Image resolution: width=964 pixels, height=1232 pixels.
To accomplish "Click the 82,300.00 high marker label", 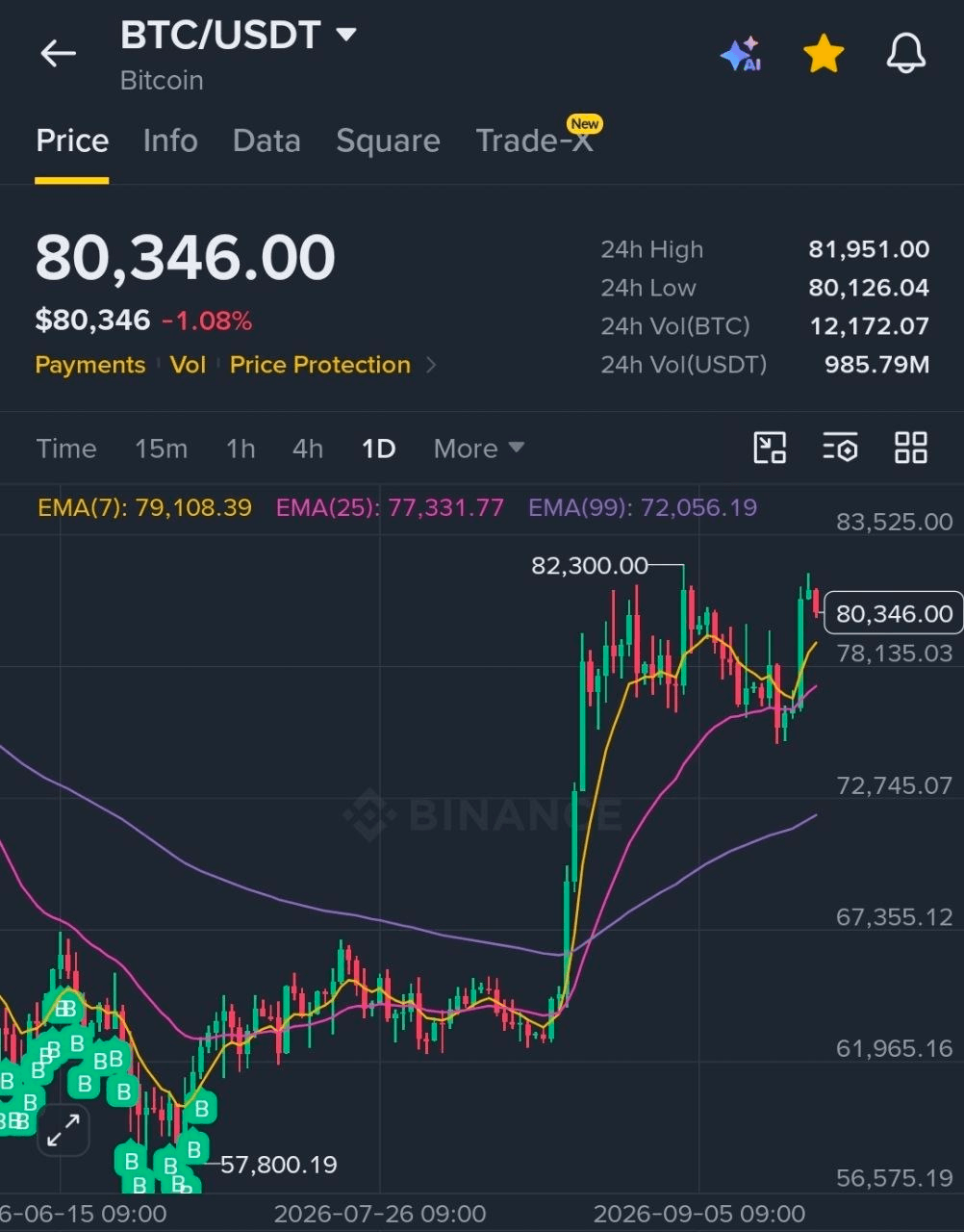I will click(590, 566).
